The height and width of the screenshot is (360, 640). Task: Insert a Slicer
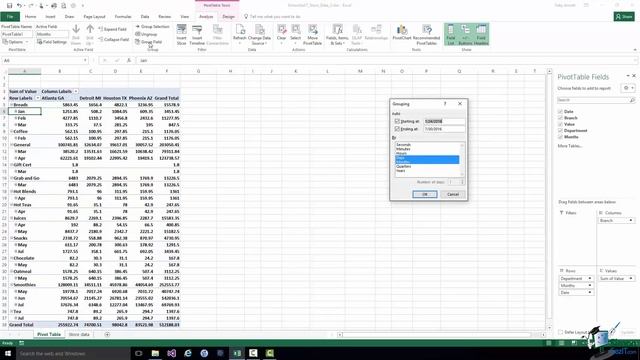182,34
